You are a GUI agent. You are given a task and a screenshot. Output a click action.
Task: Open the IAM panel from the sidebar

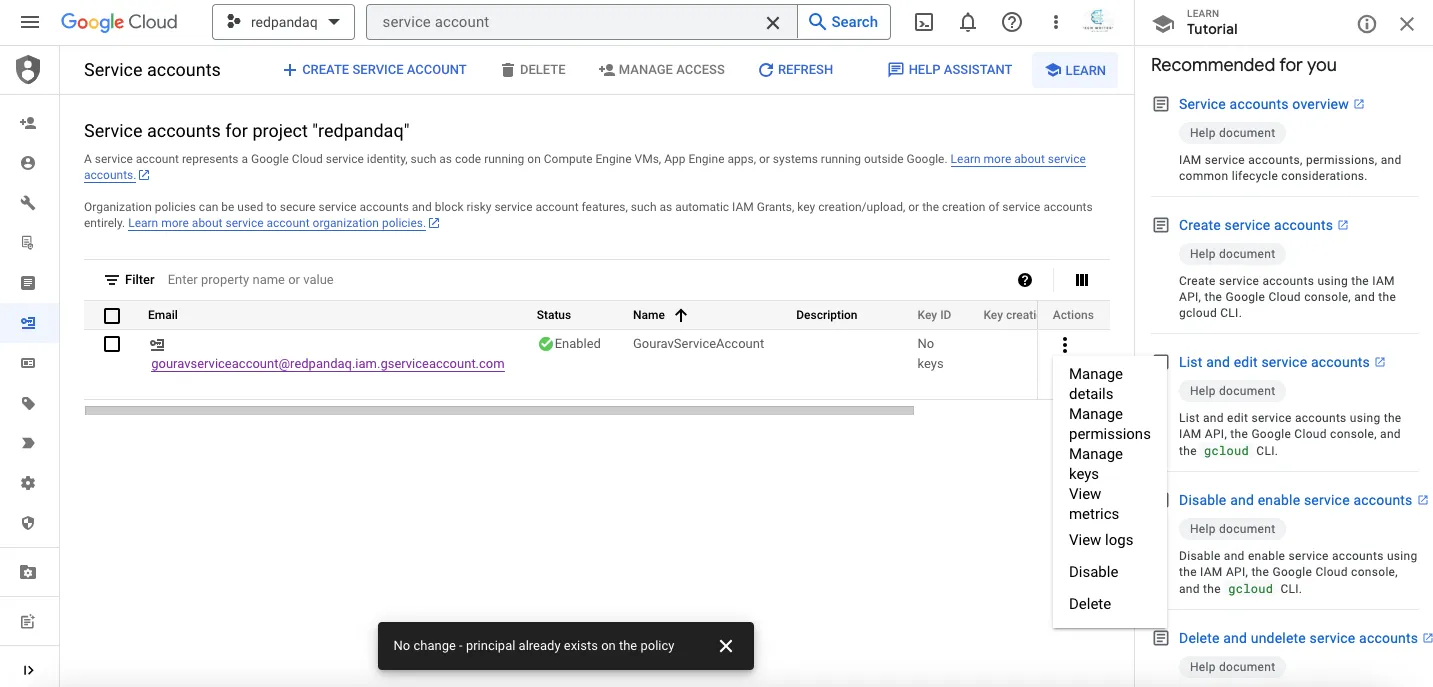click(28, 122)
